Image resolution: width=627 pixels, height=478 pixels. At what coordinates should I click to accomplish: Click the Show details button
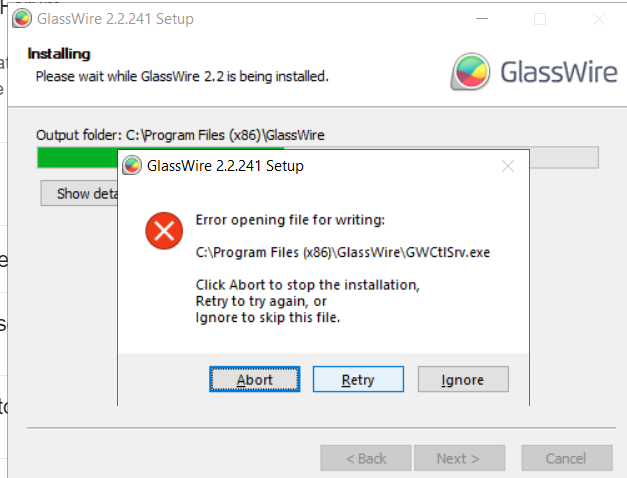80,194
